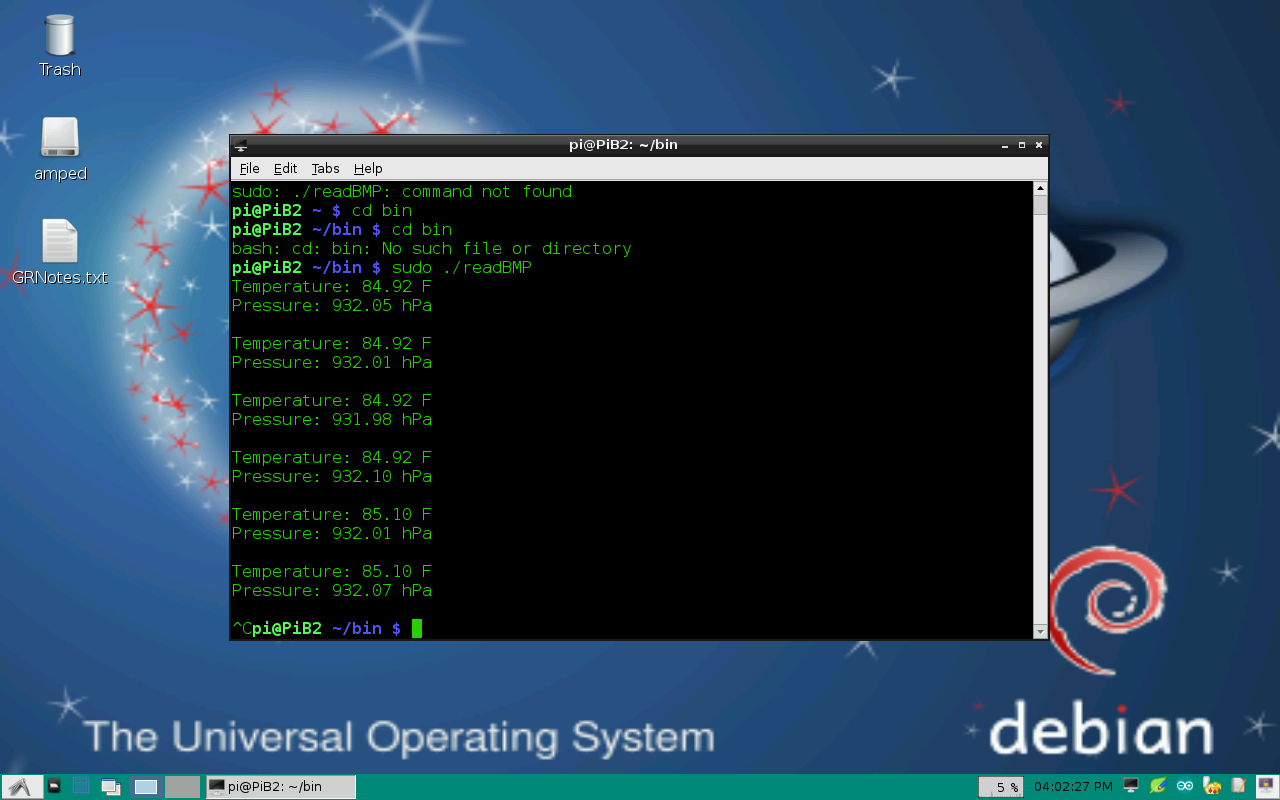
Task: Open the notepad with pencil icon
Action: (1239, 787)
